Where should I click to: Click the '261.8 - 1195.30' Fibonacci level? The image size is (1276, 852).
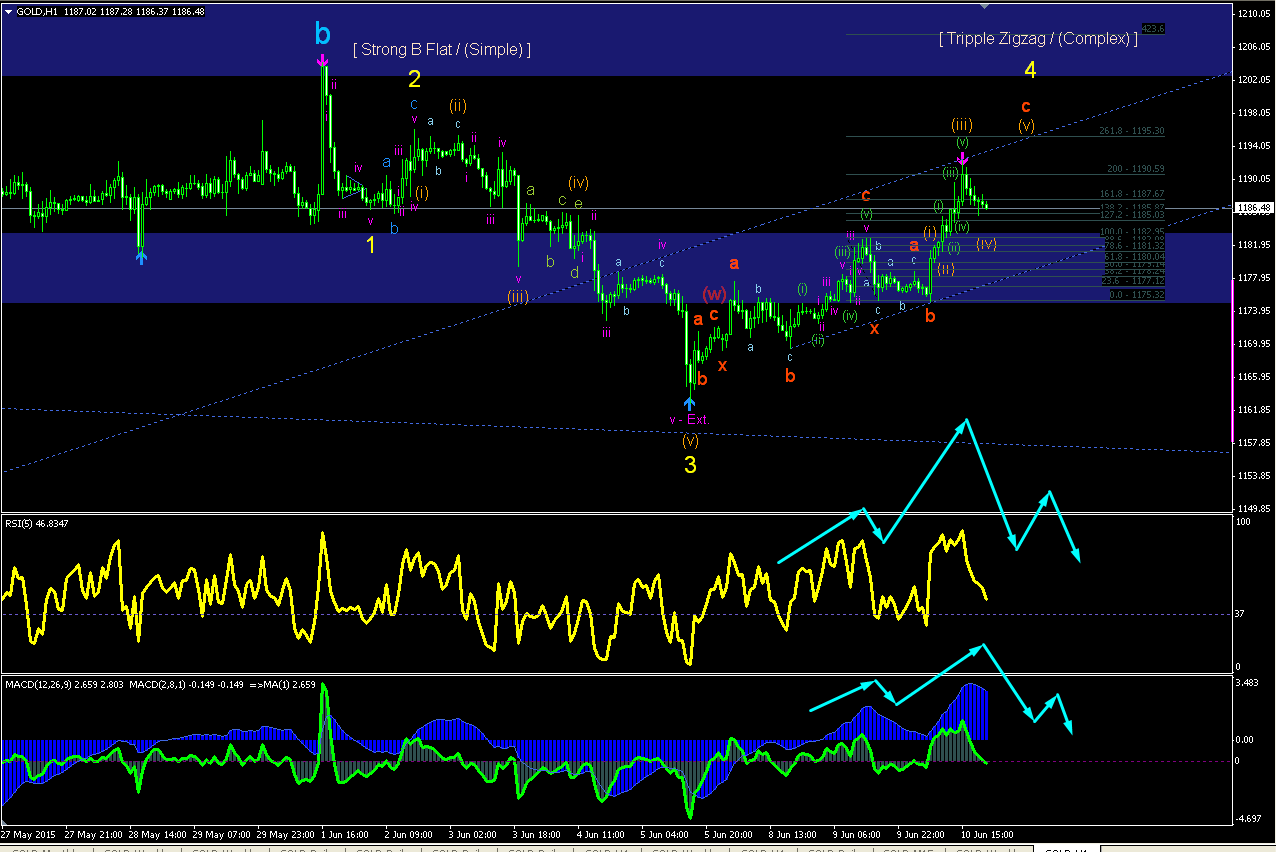pos(1134,131)
